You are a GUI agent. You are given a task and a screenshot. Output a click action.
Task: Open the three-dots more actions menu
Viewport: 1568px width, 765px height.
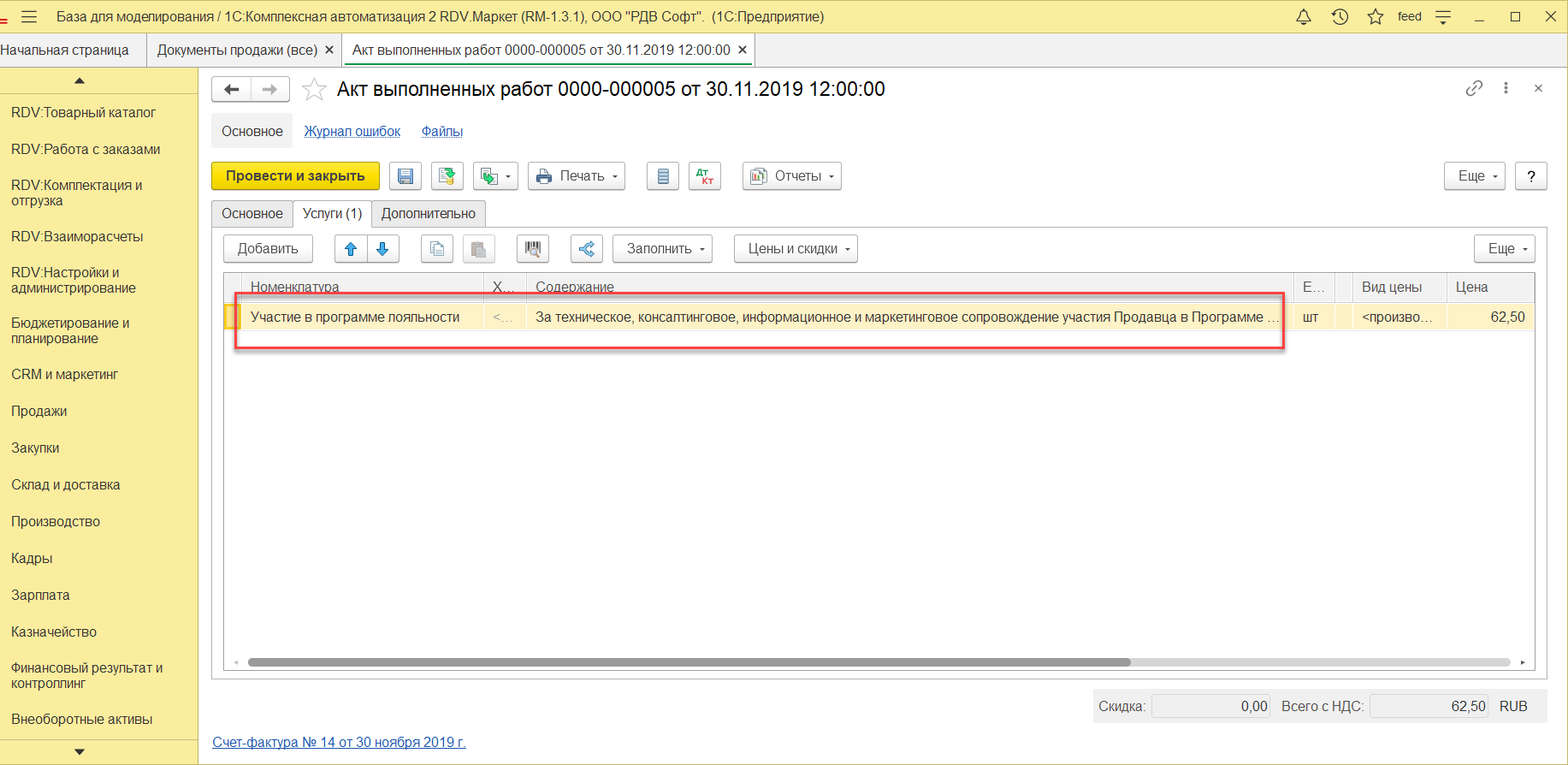[1506, 88]
